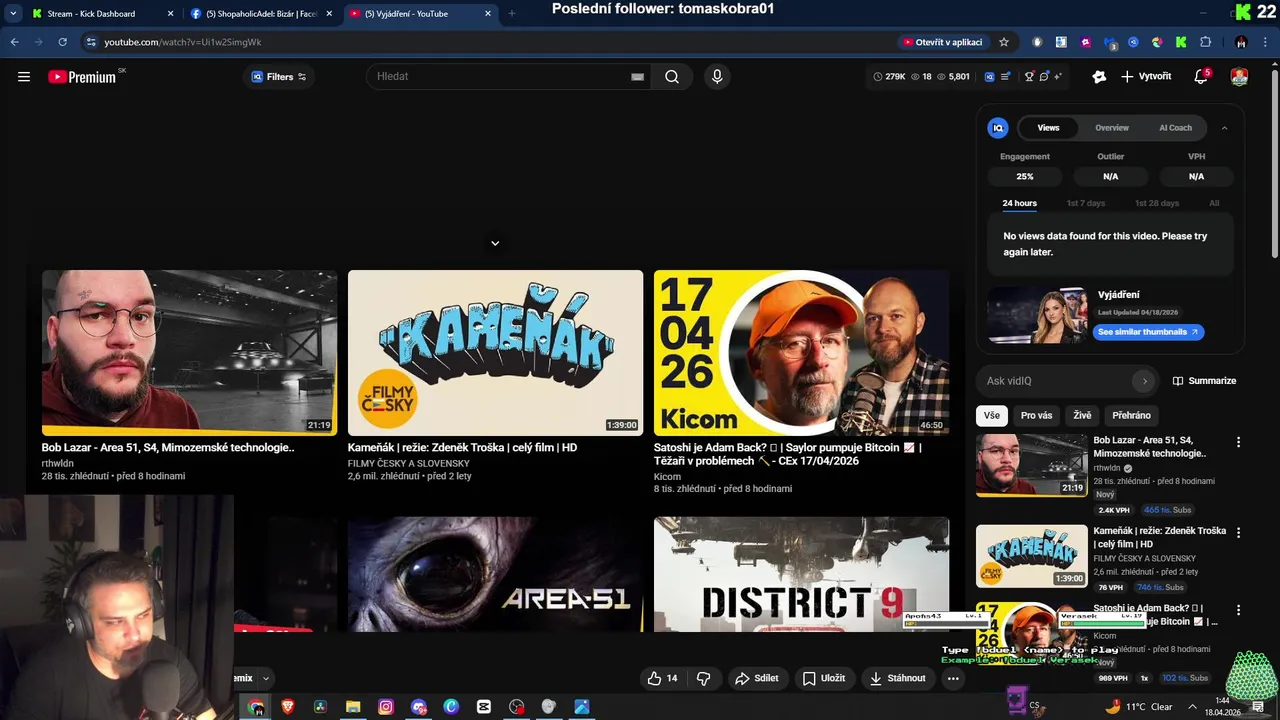
Task: Reload the page
Action: coord(62,42)
